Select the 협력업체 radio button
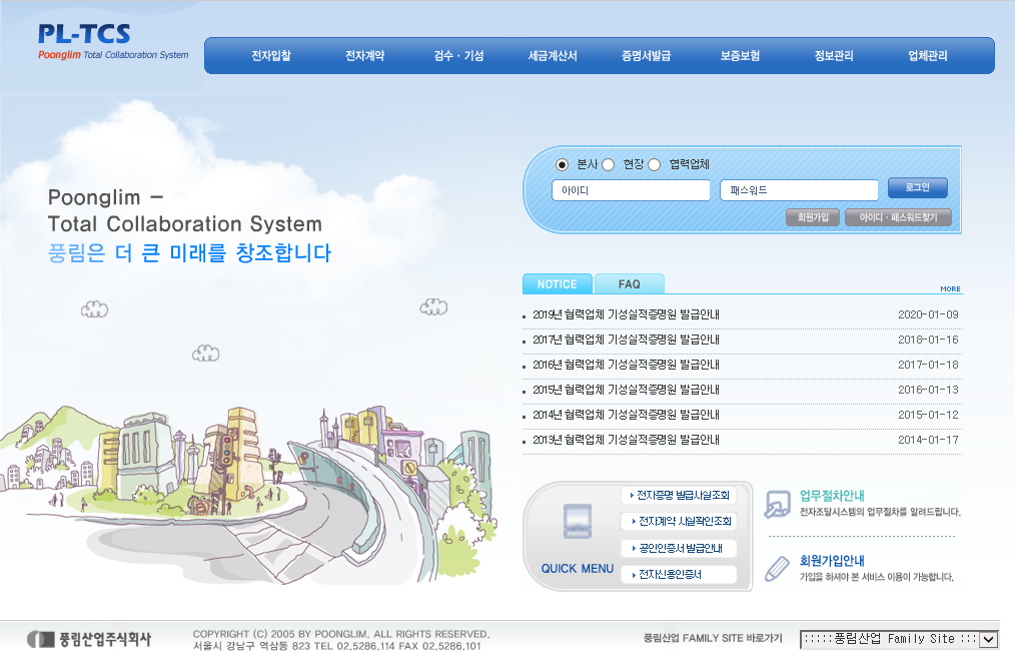Screen dimensions: 1015x670 (x=654, y=164)
